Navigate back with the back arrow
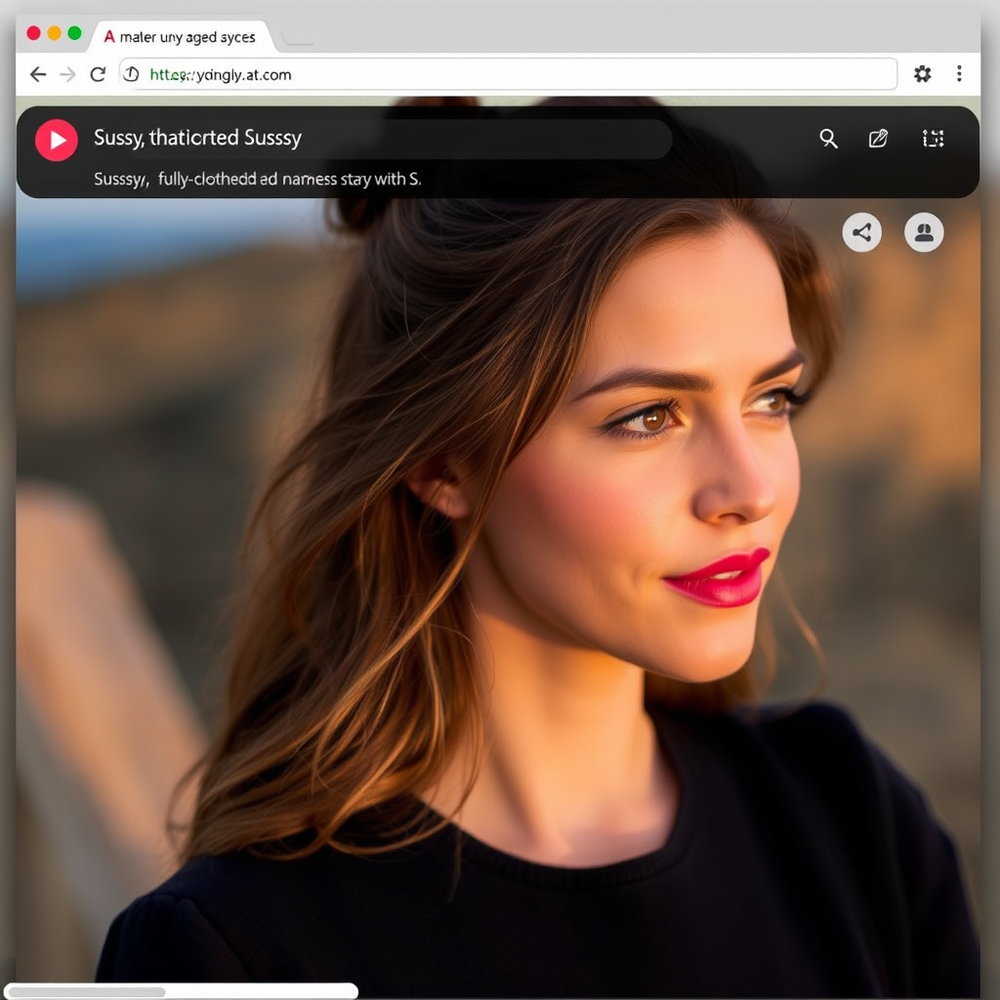Screen dimensions: 1000x1000 click(x=38, y=74)
